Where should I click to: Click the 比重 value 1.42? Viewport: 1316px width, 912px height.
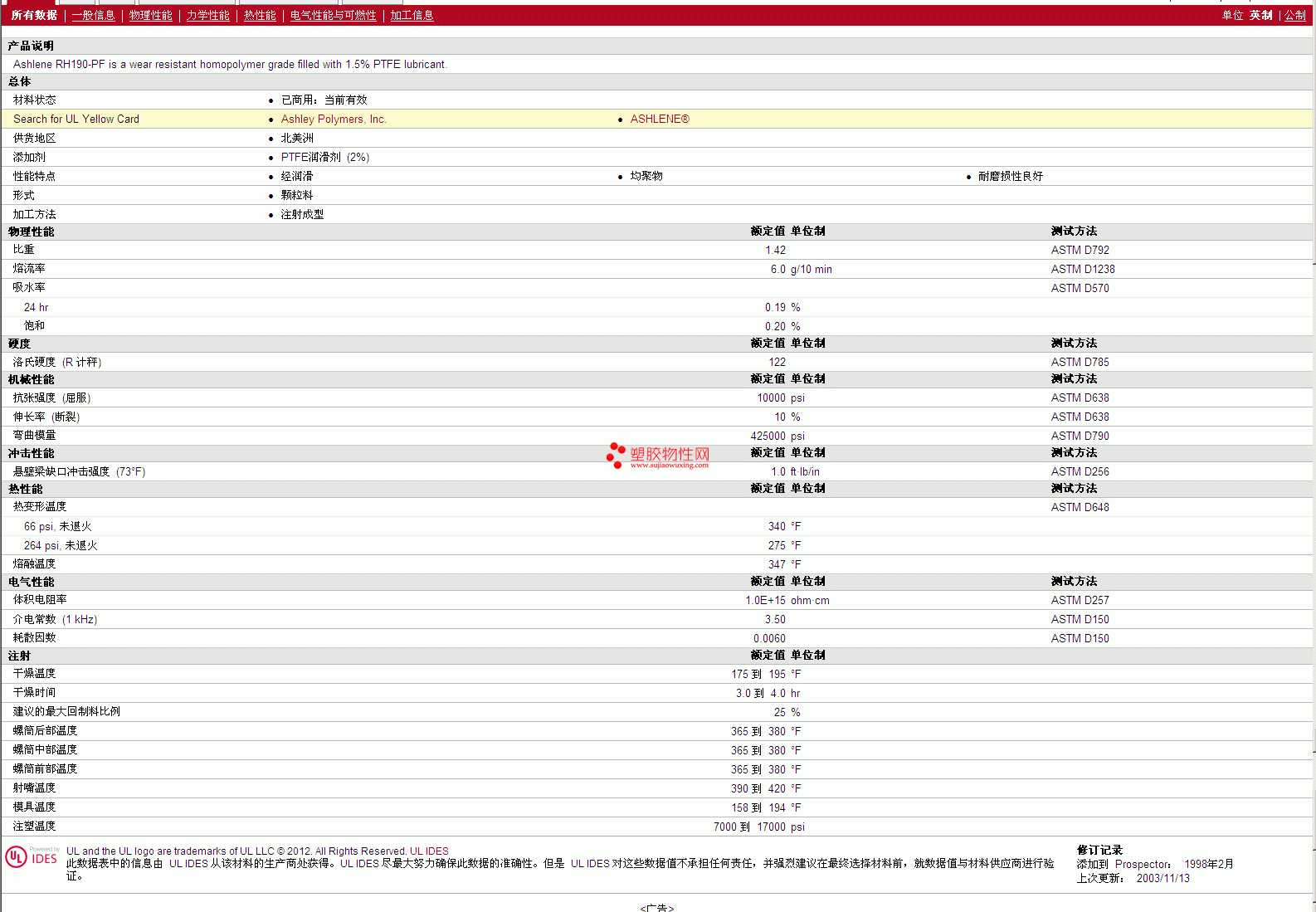point(775,250)
